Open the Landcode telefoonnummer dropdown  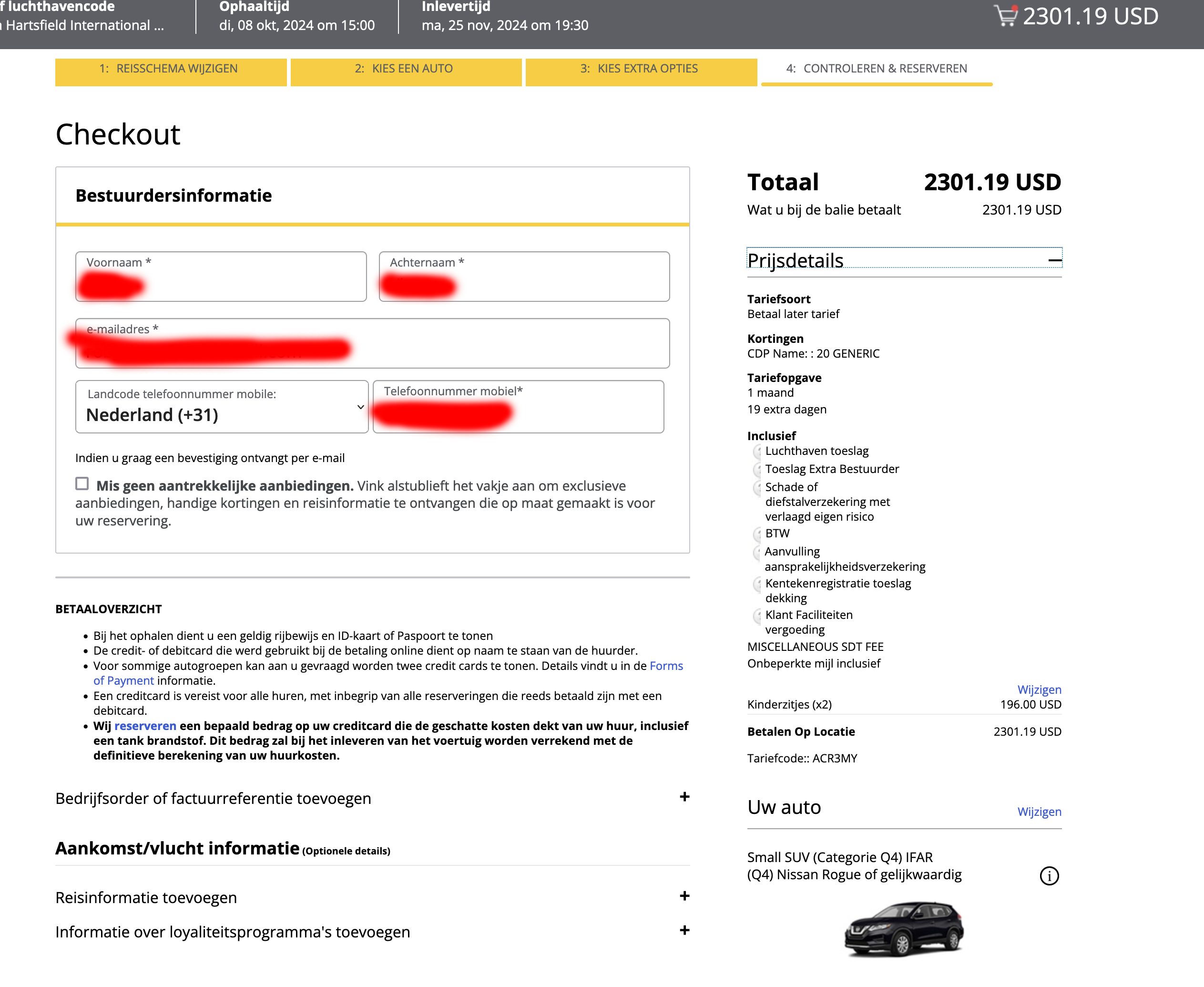coord(222,408)
